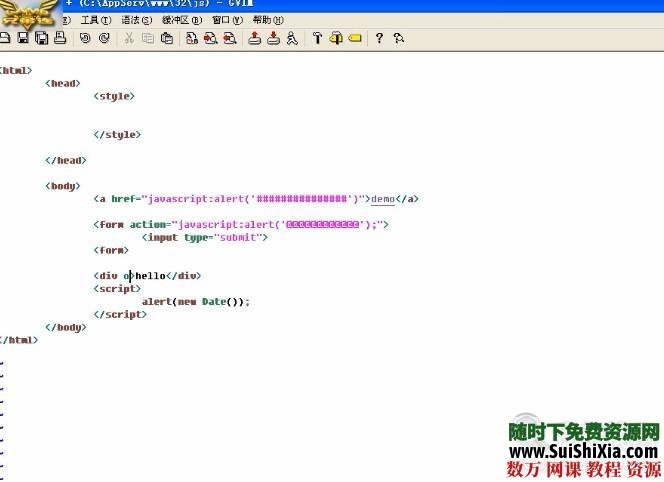Click the Find Previous icon

tap(230, 38)
